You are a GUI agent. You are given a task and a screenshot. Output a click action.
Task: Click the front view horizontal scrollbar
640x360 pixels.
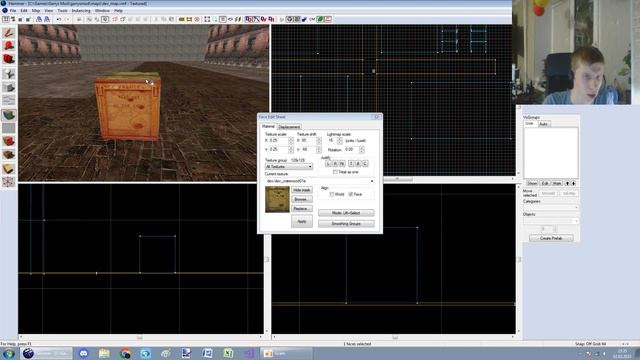click(x=140, y=337)
